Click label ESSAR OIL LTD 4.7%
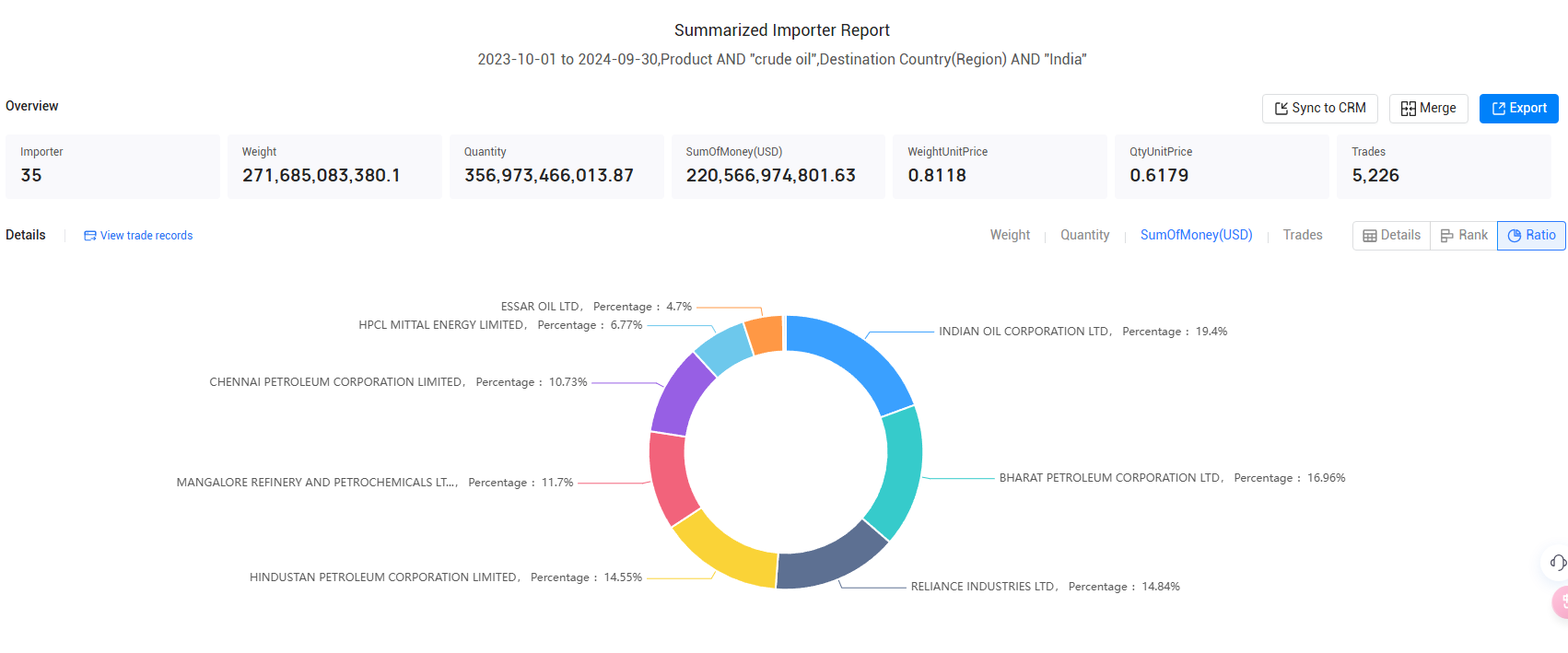 tap(596, 307)
